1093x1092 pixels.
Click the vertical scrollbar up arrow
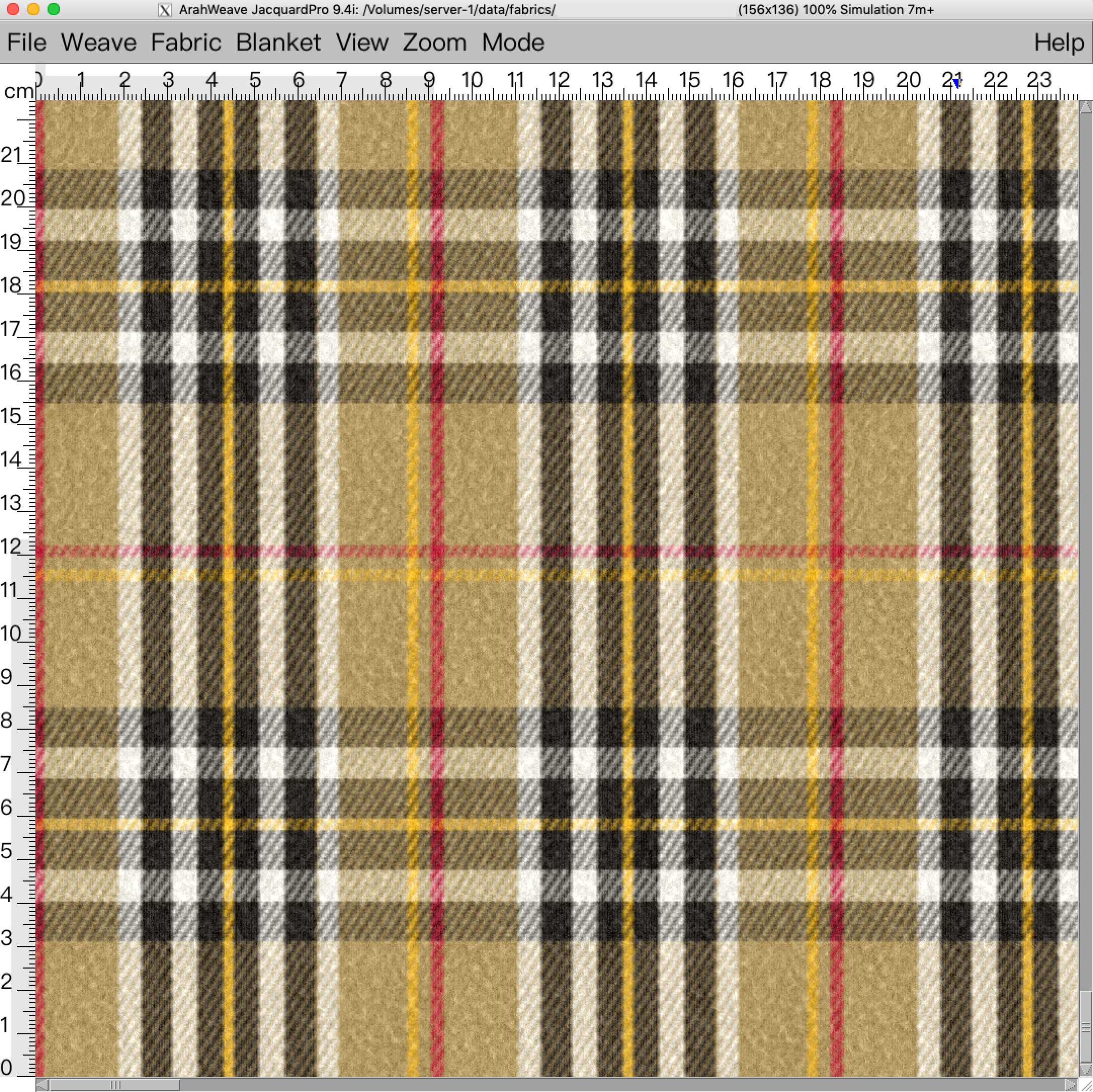click(x=1085, y=107)
